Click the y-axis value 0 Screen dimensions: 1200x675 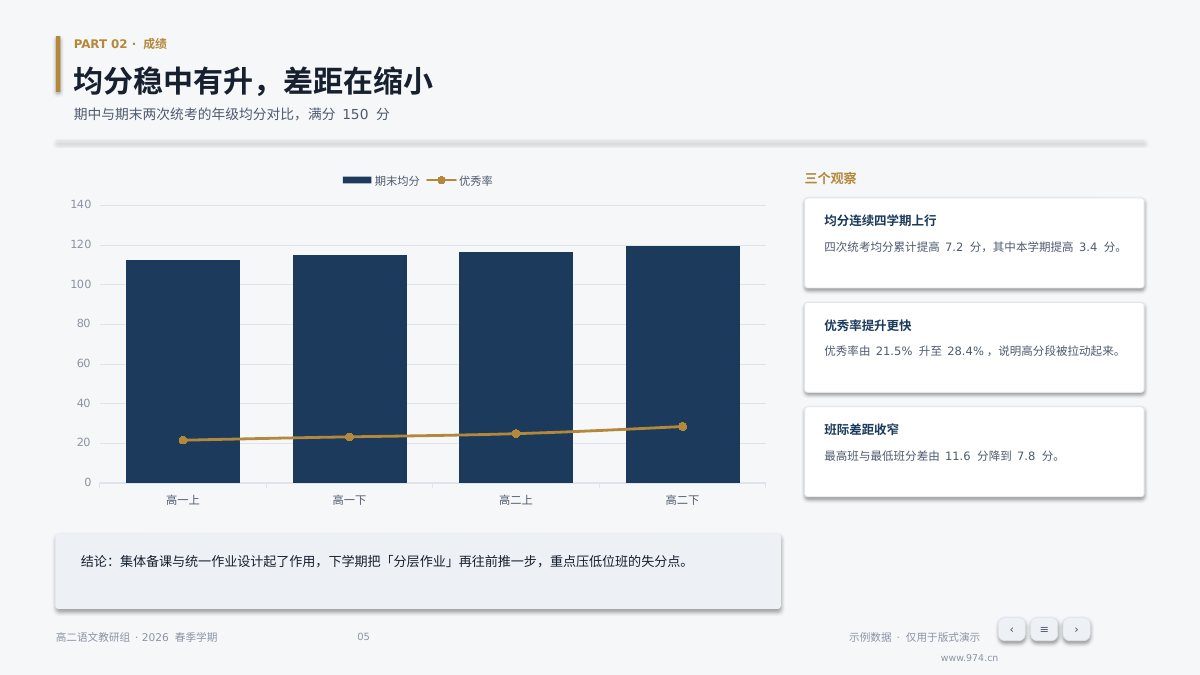pyautogui.click(x=88, y=483)
